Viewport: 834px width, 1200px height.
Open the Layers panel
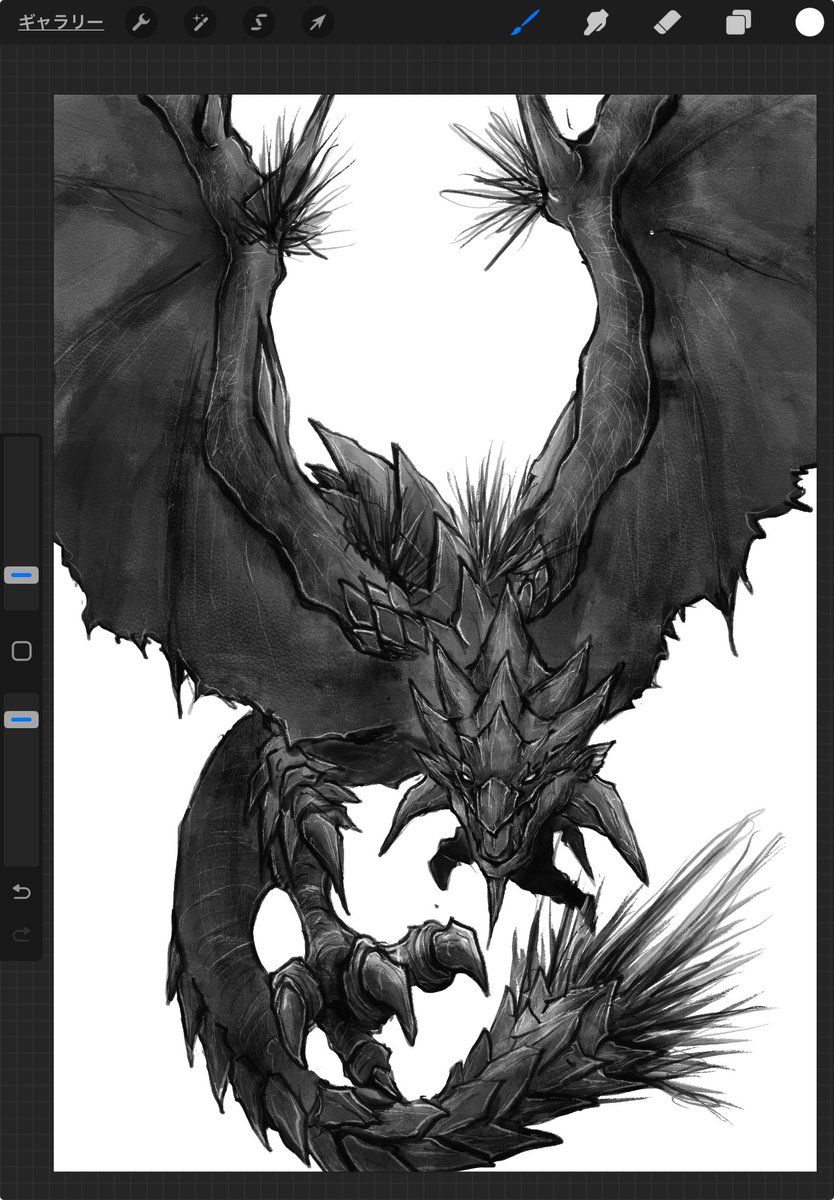click(738, 22)
